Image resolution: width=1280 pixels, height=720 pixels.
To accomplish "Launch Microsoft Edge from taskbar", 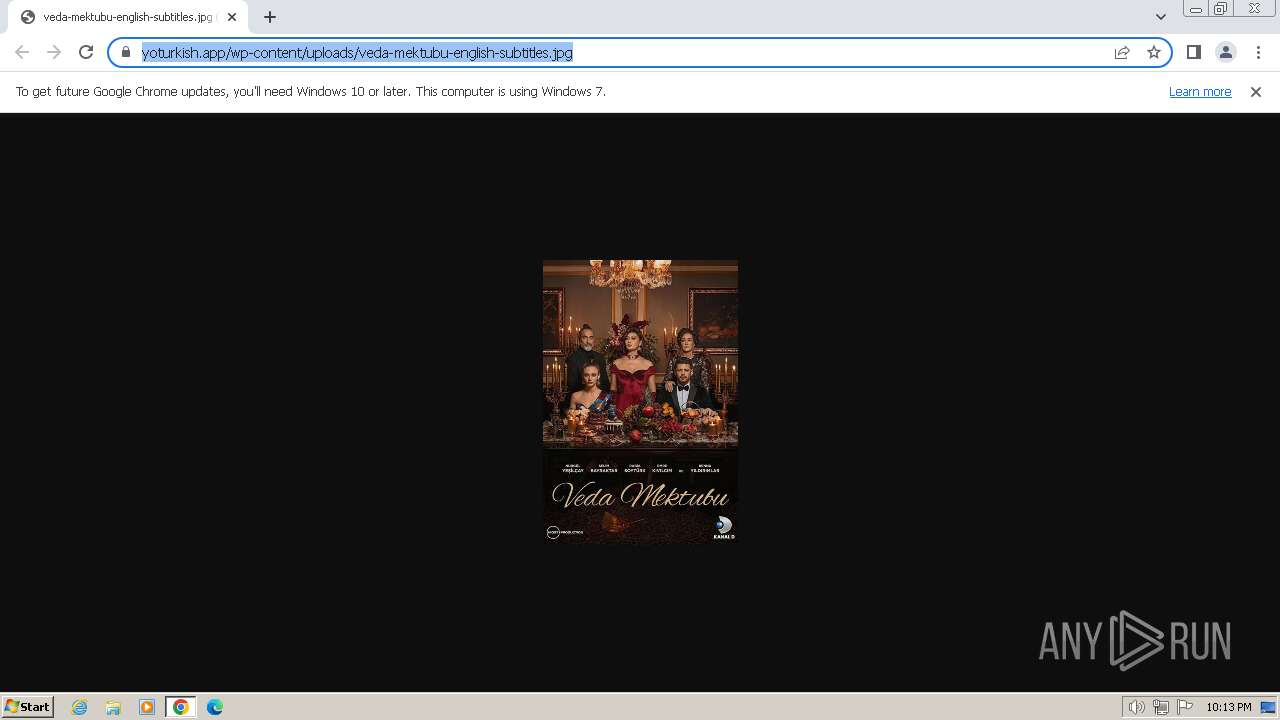I will point(215,707).
